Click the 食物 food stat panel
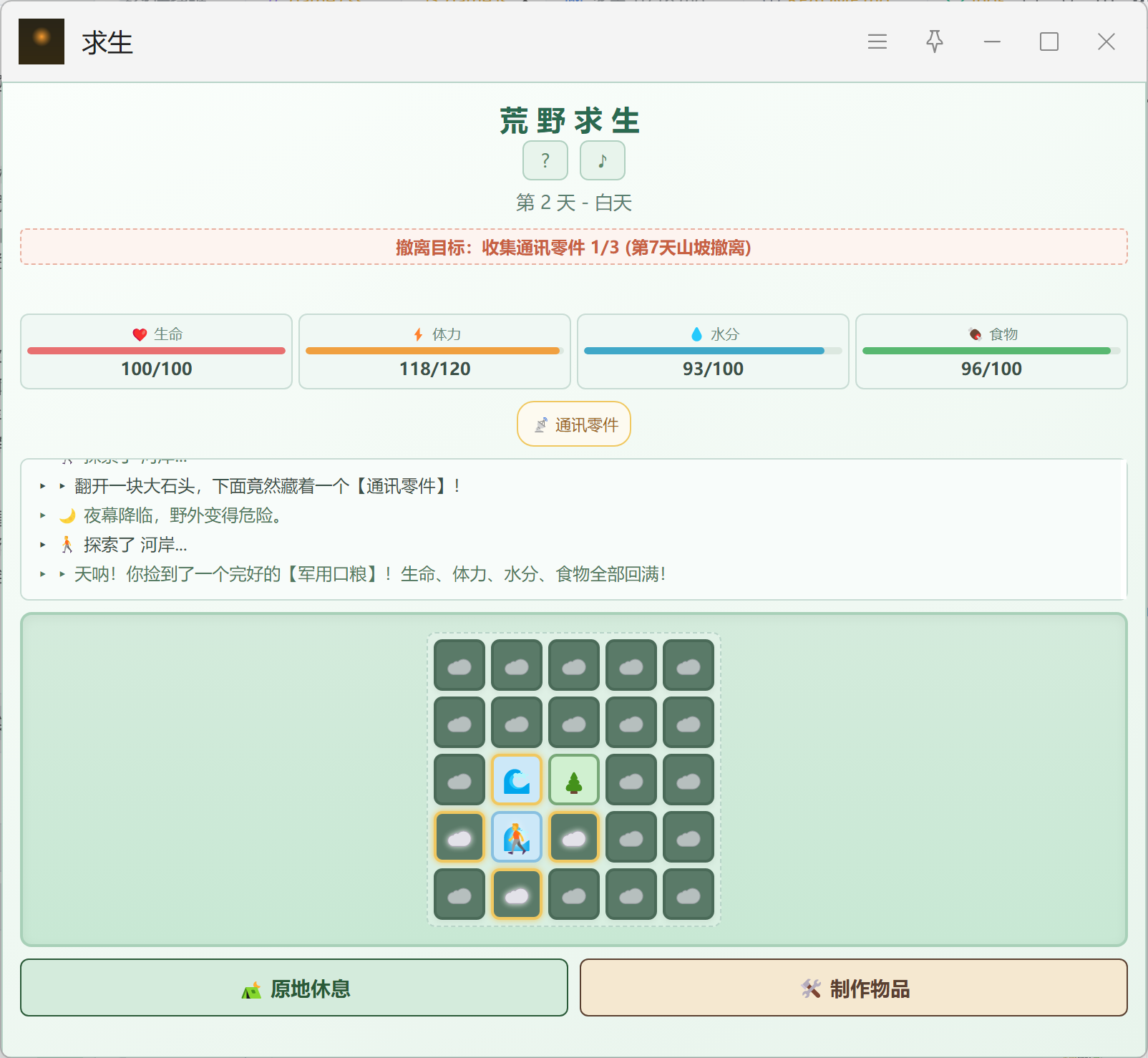The image size is (1148, 1058). coord(991,351)
